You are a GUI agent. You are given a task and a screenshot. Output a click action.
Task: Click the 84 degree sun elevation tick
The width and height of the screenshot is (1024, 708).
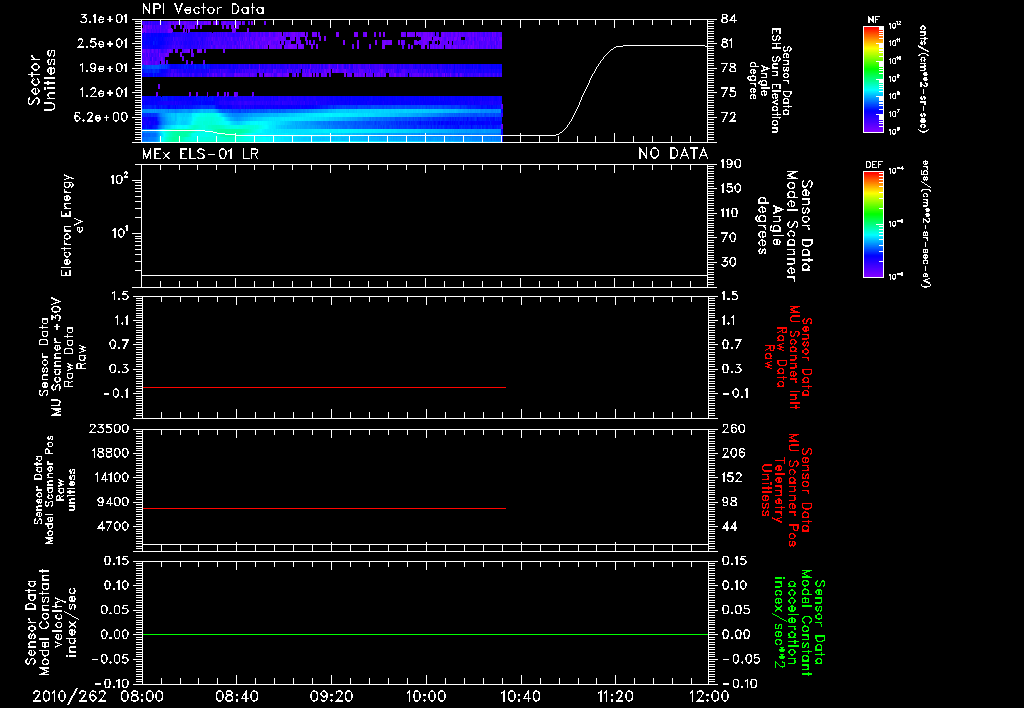coord(728,19)
